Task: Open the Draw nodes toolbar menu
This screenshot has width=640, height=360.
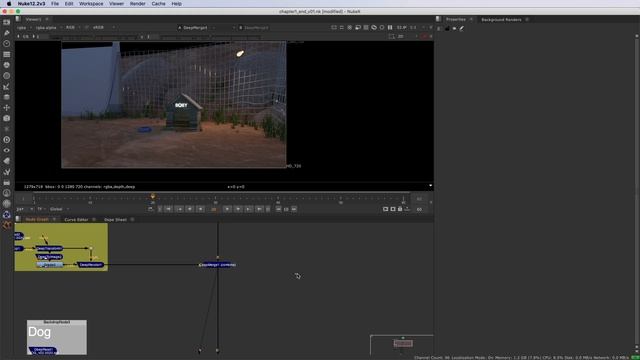Action: 7,33
